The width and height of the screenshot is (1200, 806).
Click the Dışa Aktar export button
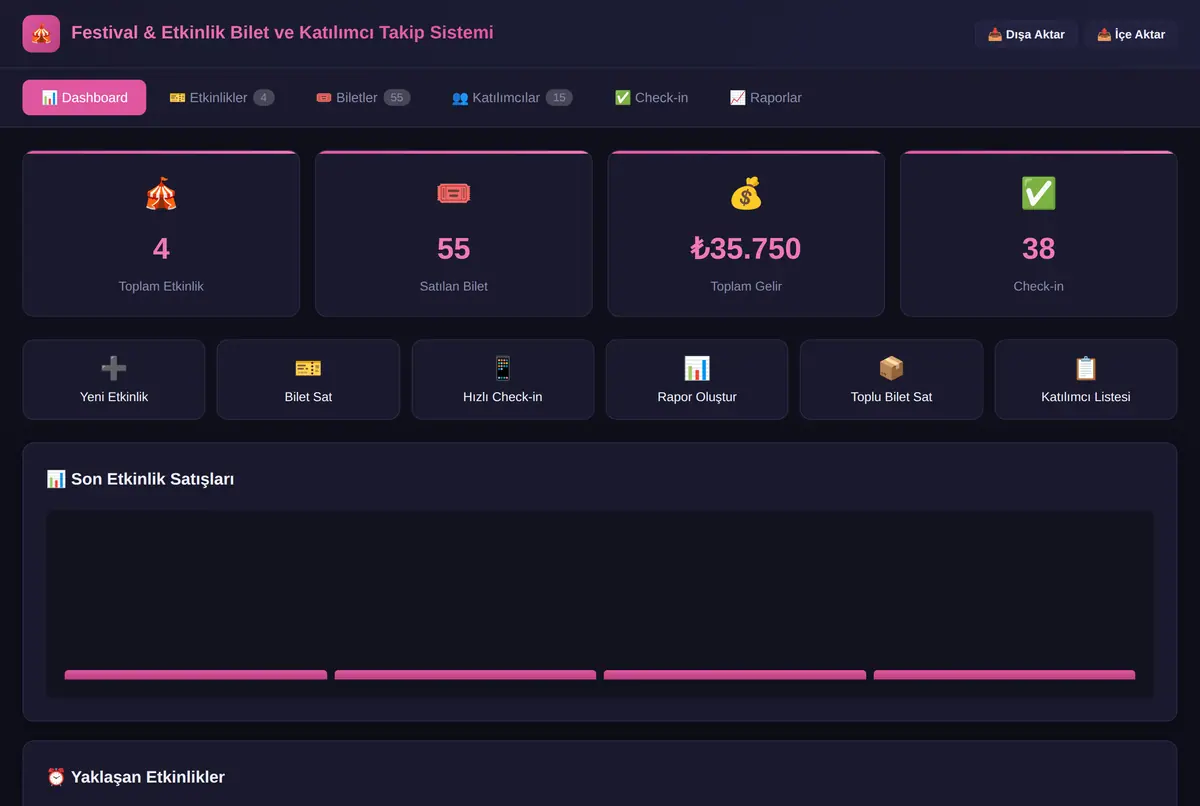(1026, 34)
